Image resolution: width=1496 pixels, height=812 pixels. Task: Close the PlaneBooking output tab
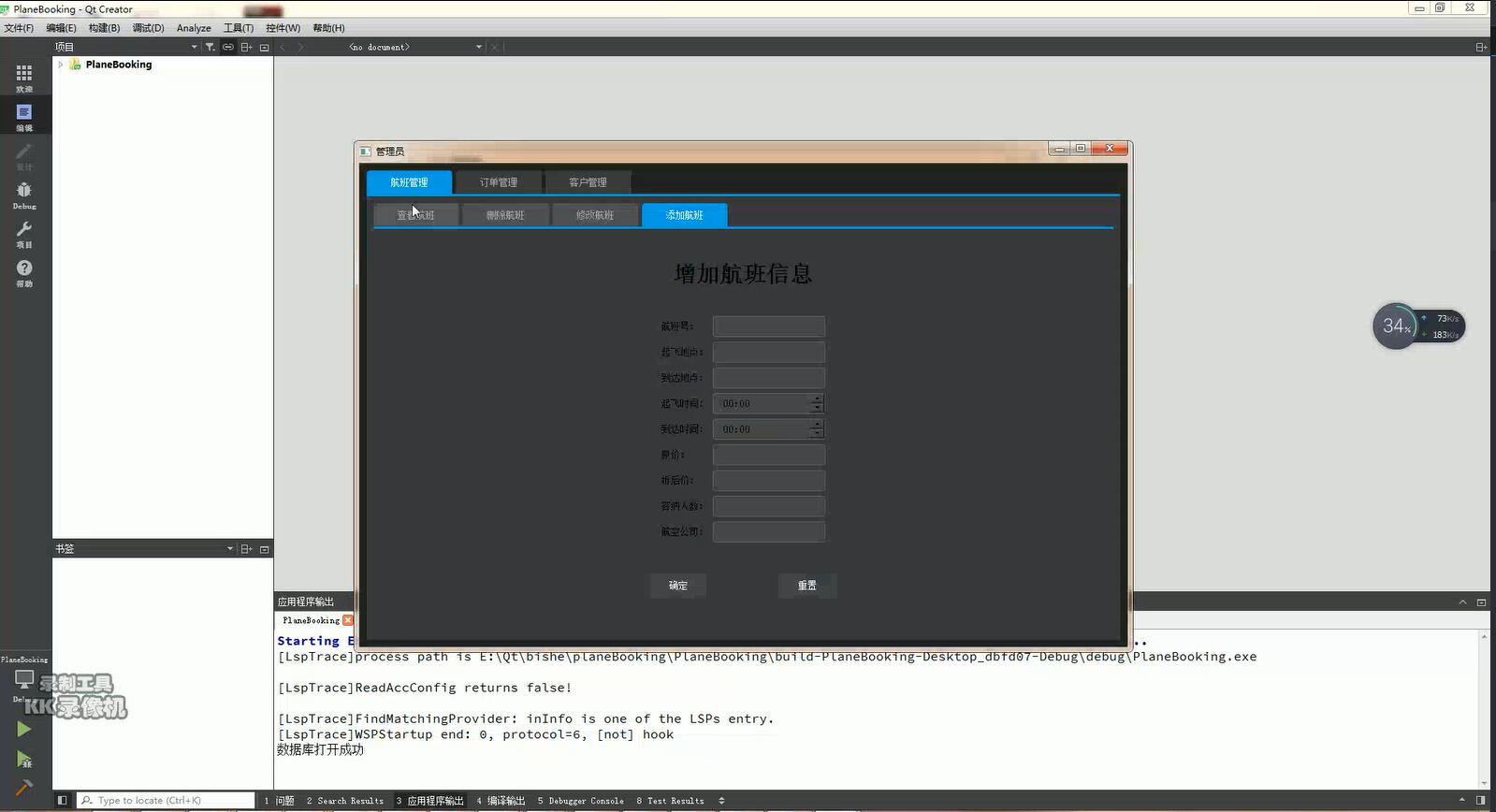(x=348, y=620)
